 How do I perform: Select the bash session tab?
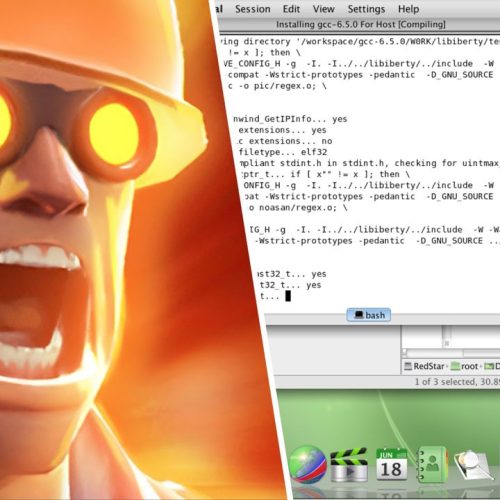[x=369, y=315]
